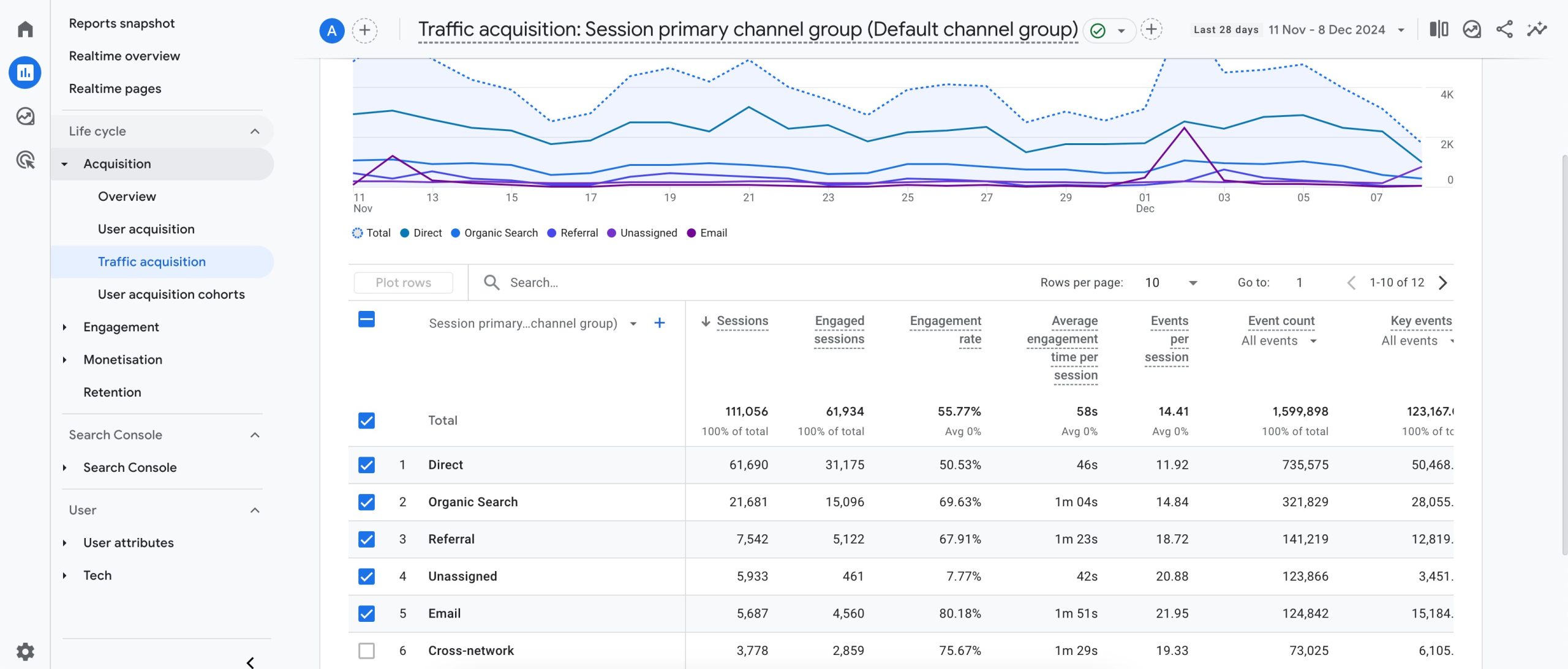Click the Plot rows button

(404, 283)
